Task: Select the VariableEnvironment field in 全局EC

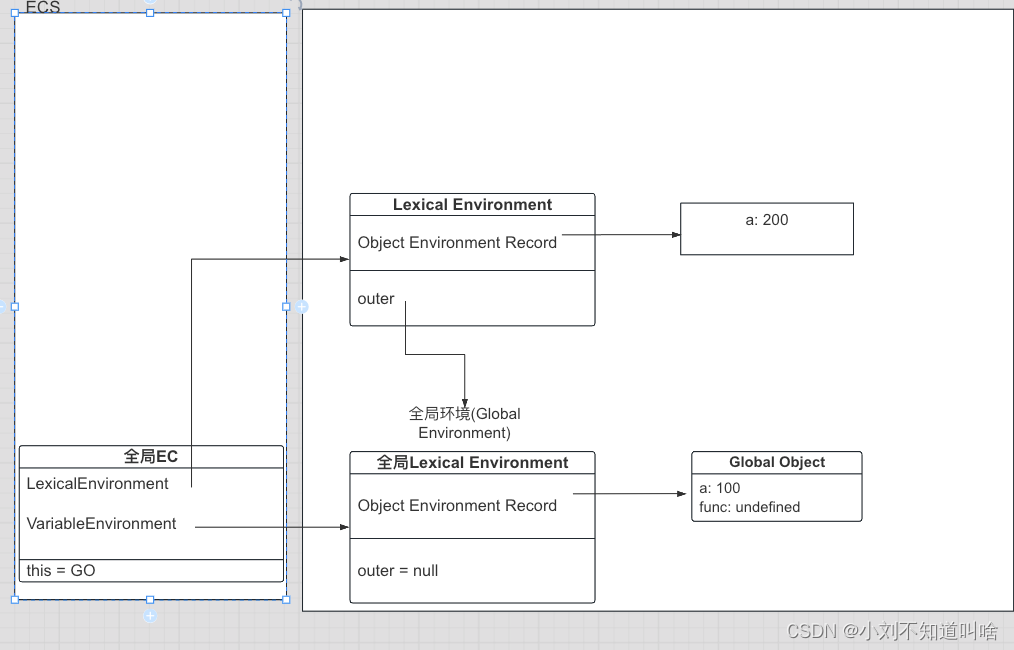Action: [101, 523]
